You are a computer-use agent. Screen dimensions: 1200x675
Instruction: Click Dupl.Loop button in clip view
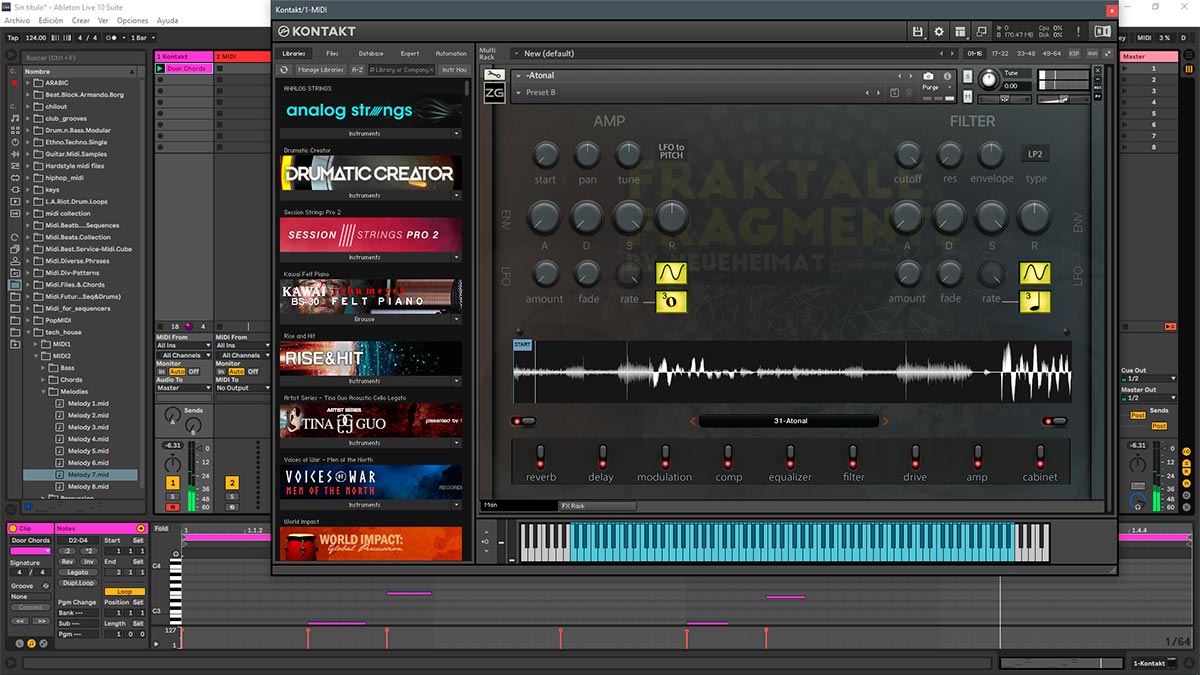pyautogui.click(x=77, y=582)
